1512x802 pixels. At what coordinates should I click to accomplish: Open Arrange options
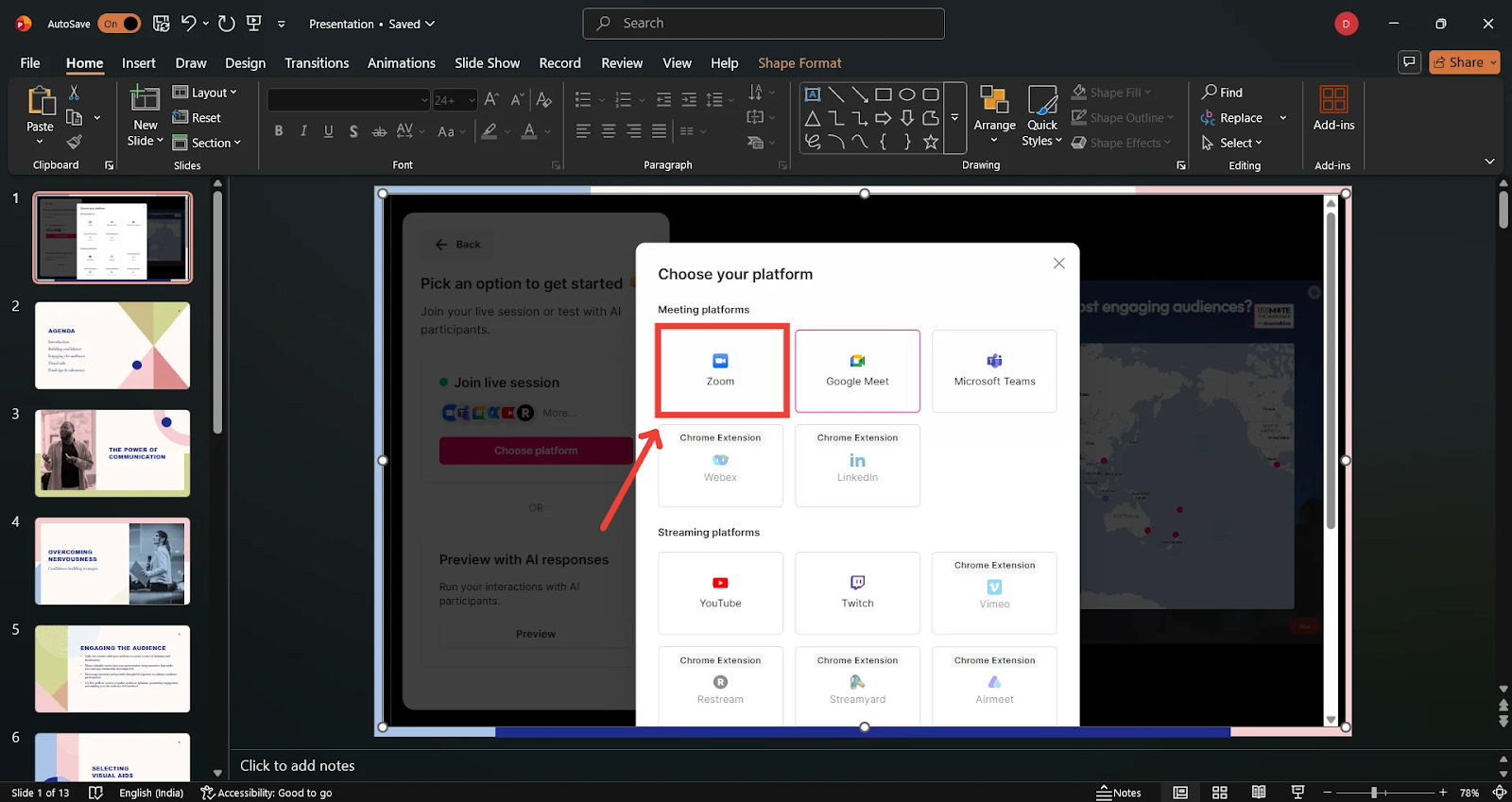(x=995, y=115)
